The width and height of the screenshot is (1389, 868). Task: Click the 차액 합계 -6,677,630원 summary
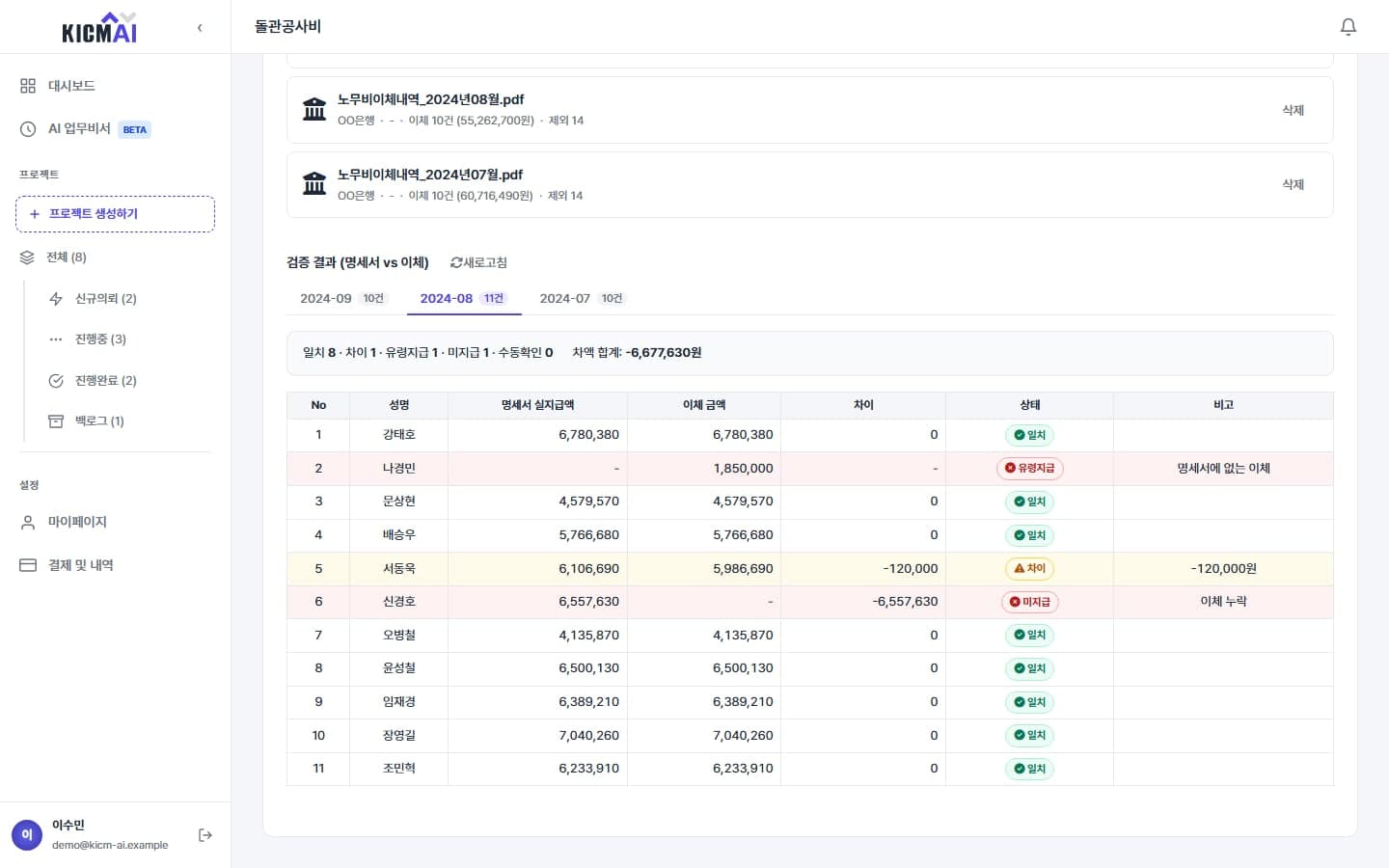pyautogui.click(x=637, y=353)
